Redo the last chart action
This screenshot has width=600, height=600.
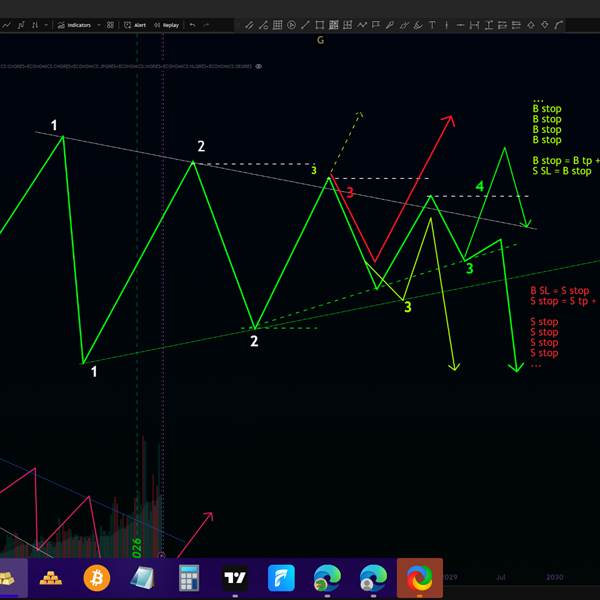206,25
